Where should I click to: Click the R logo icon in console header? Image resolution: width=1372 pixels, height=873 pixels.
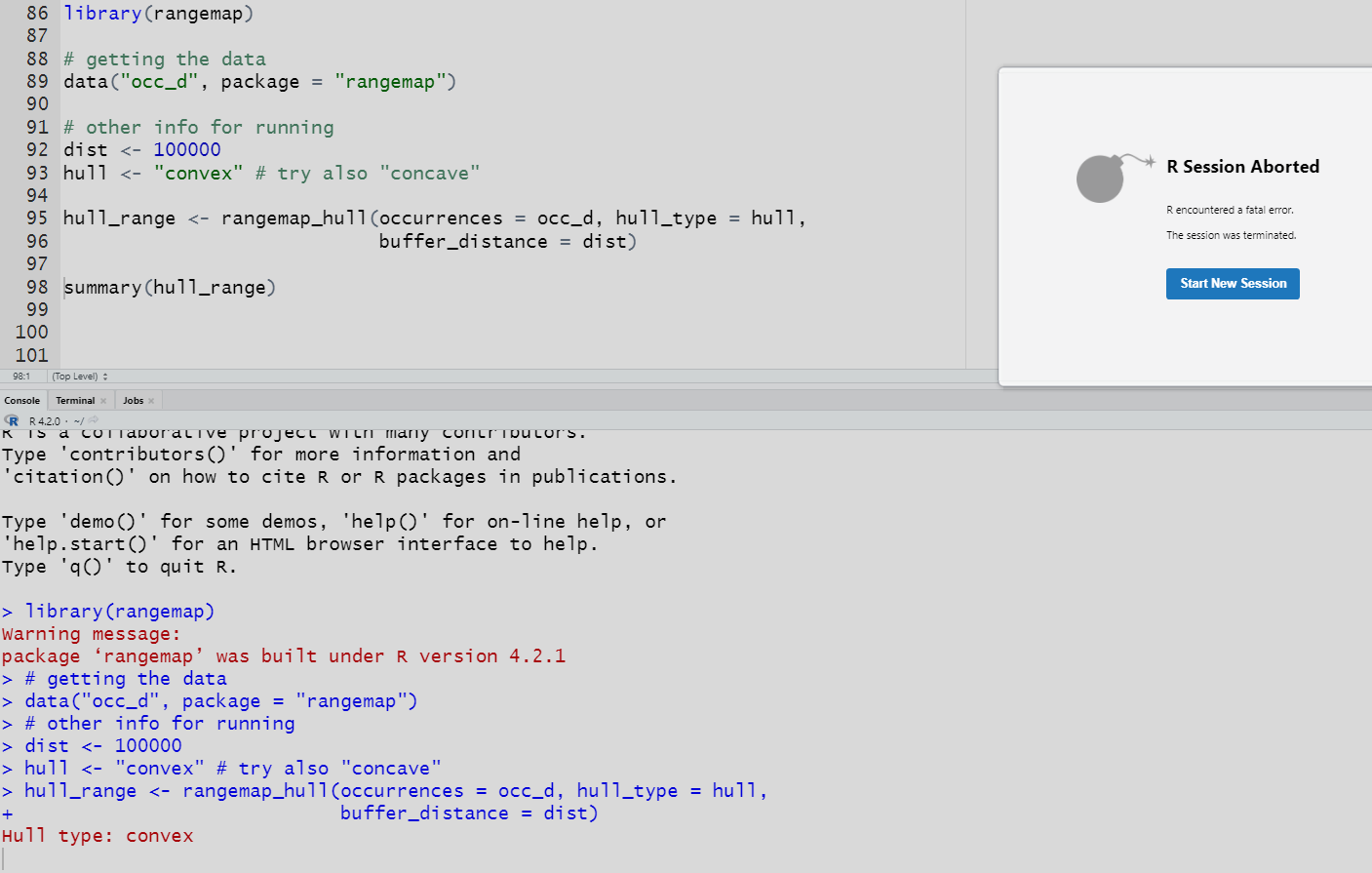click(12, 420)
